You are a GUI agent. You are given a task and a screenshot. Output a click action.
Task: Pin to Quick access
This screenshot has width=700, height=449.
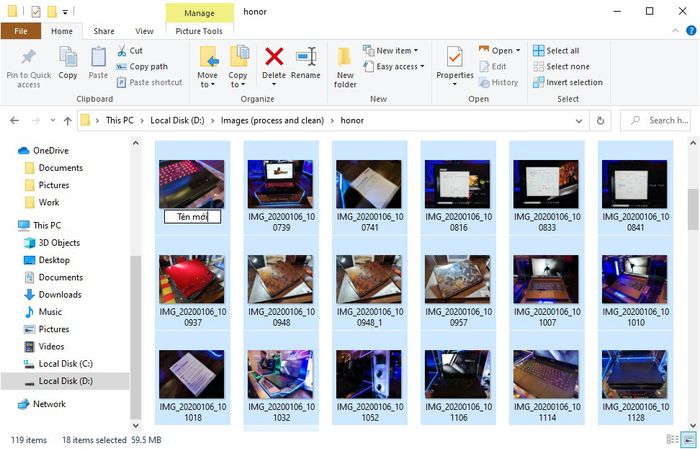pos(29,67)
